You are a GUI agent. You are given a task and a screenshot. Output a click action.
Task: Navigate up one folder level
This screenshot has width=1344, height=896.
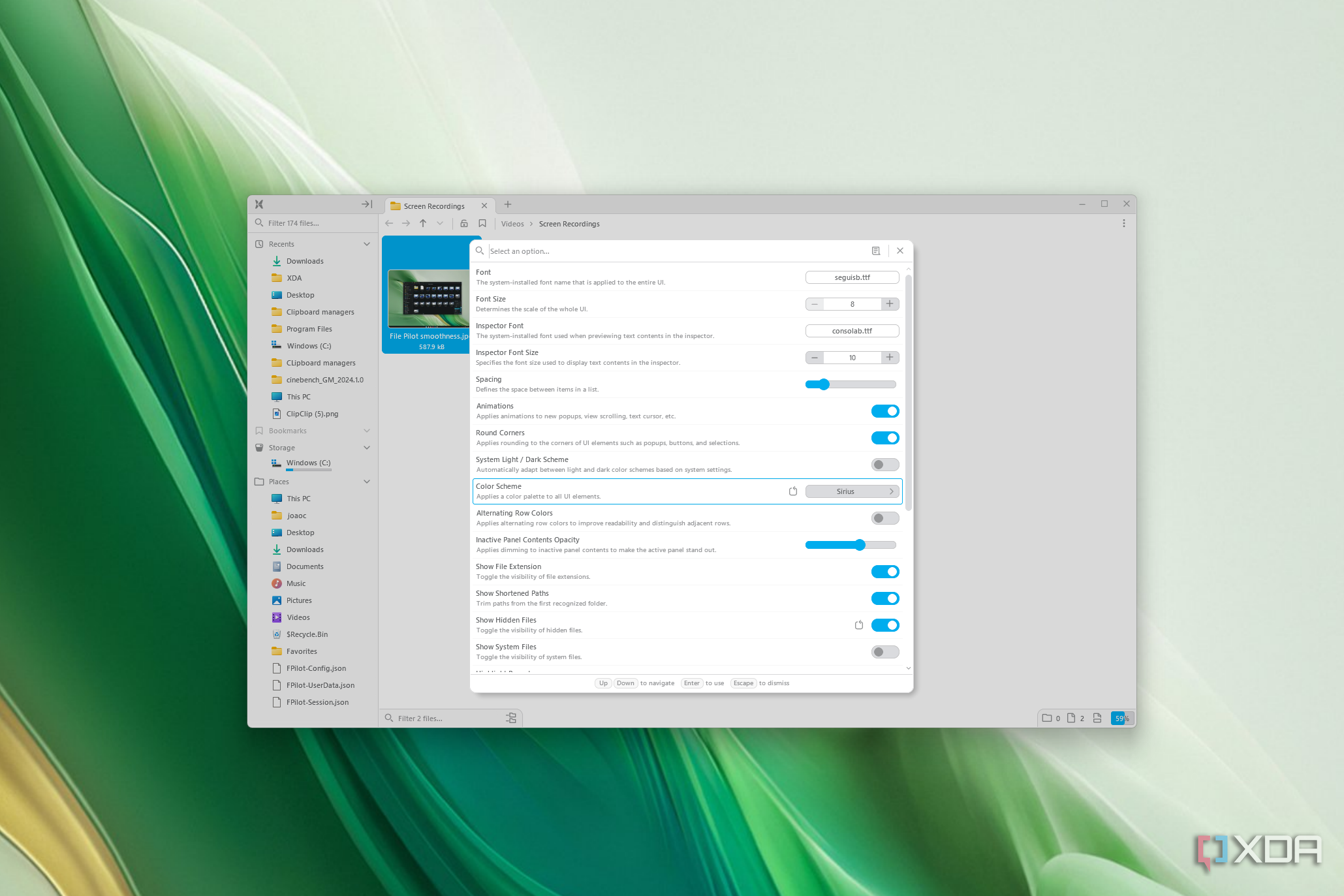(x=423, y=223)
